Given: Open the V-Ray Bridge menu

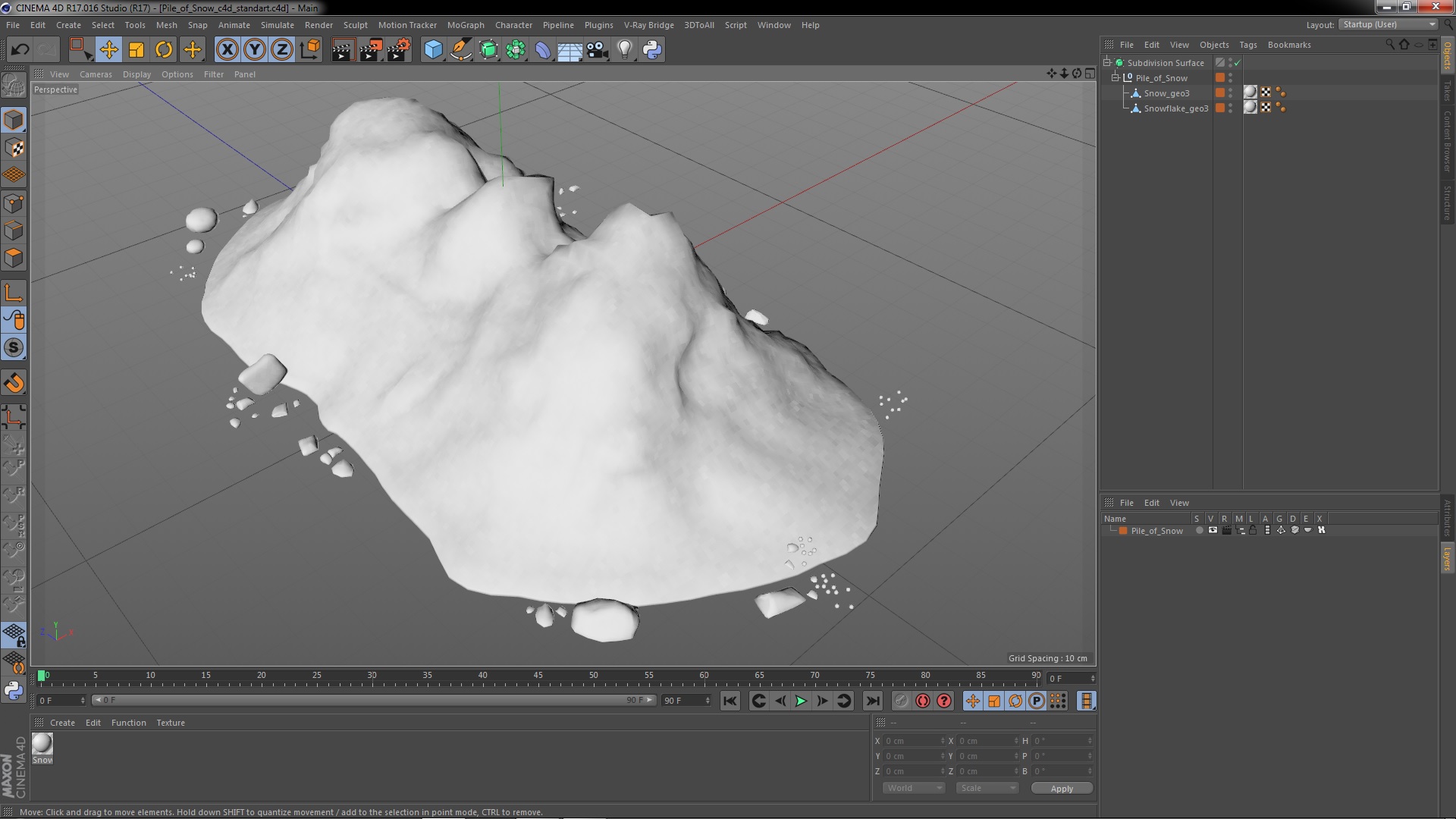Looking at the screenshot, I should tap(648, 25).
